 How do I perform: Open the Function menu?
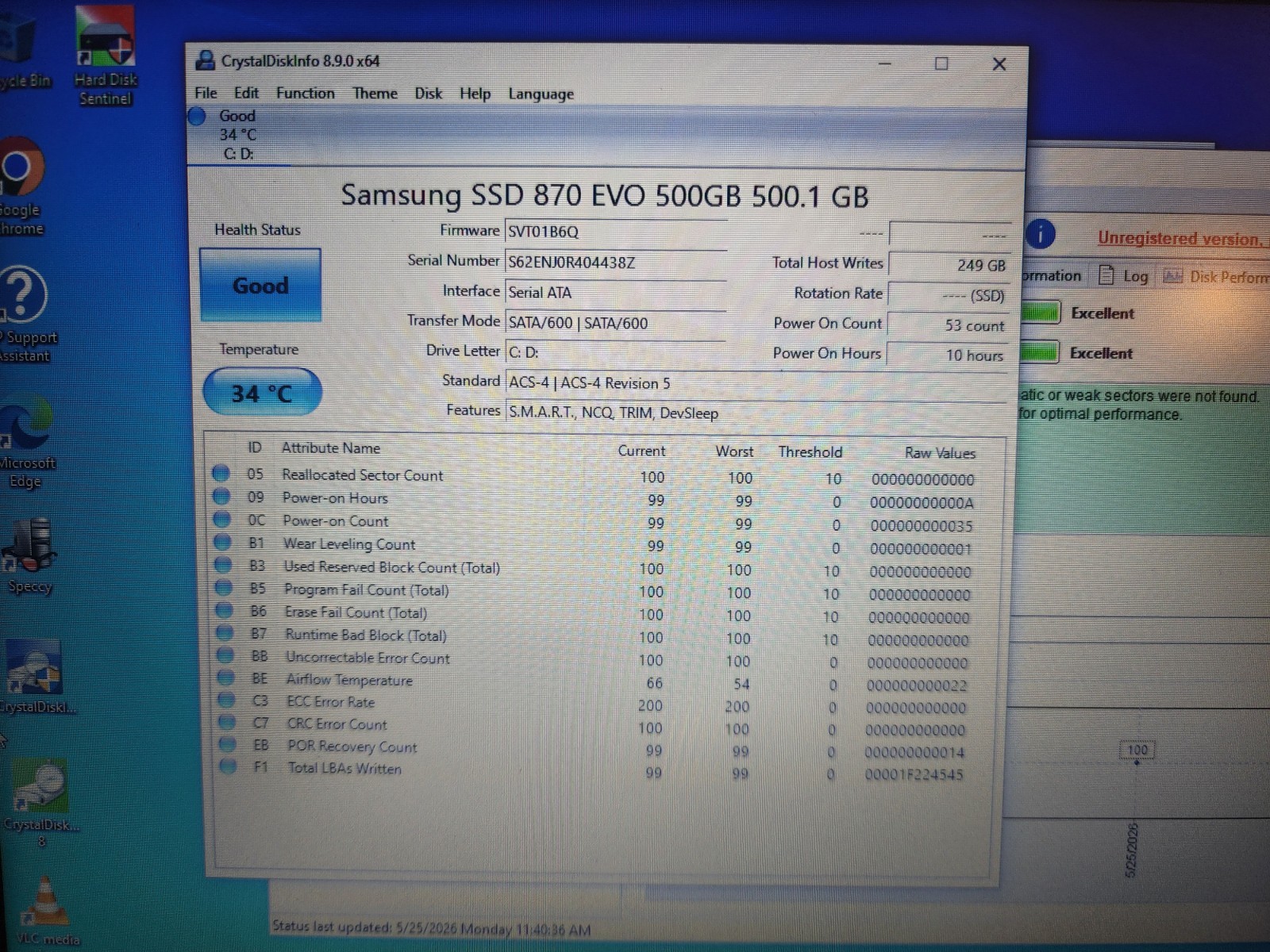306,93
